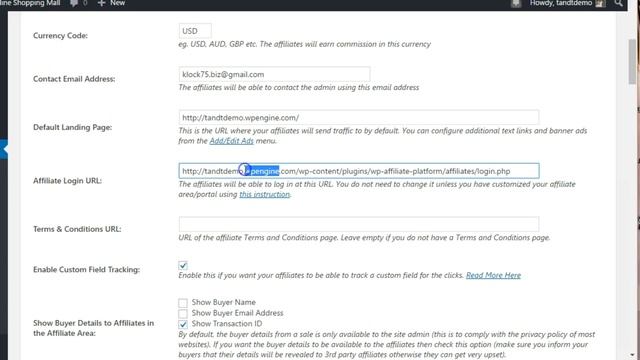
Task: Open the admin bar search magnifier icon
Action: coord(618,3)
